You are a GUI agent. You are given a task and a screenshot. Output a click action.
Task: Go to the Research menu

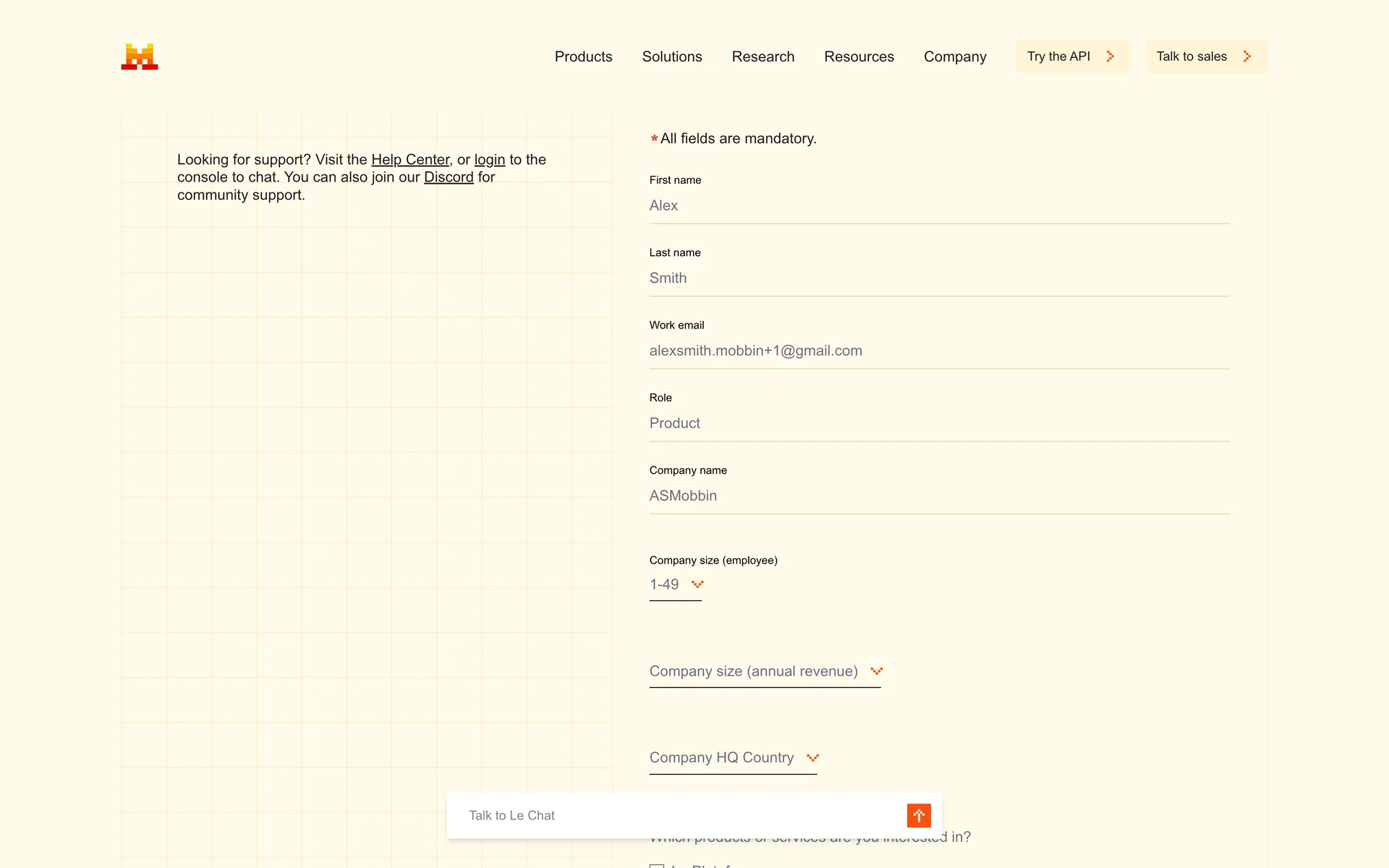(763, 56)
